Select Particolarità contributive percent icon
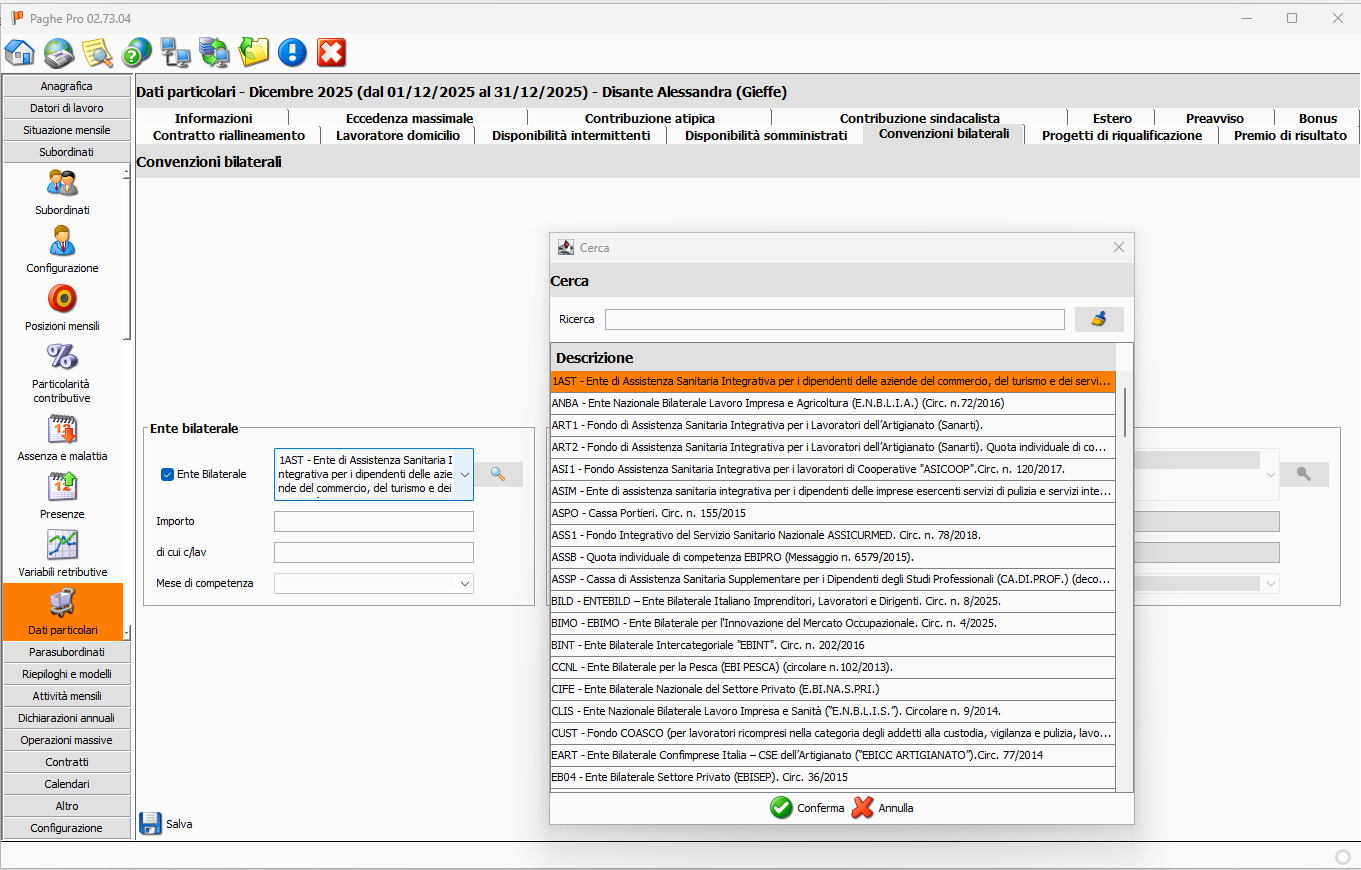 click(x=62, y=357)
